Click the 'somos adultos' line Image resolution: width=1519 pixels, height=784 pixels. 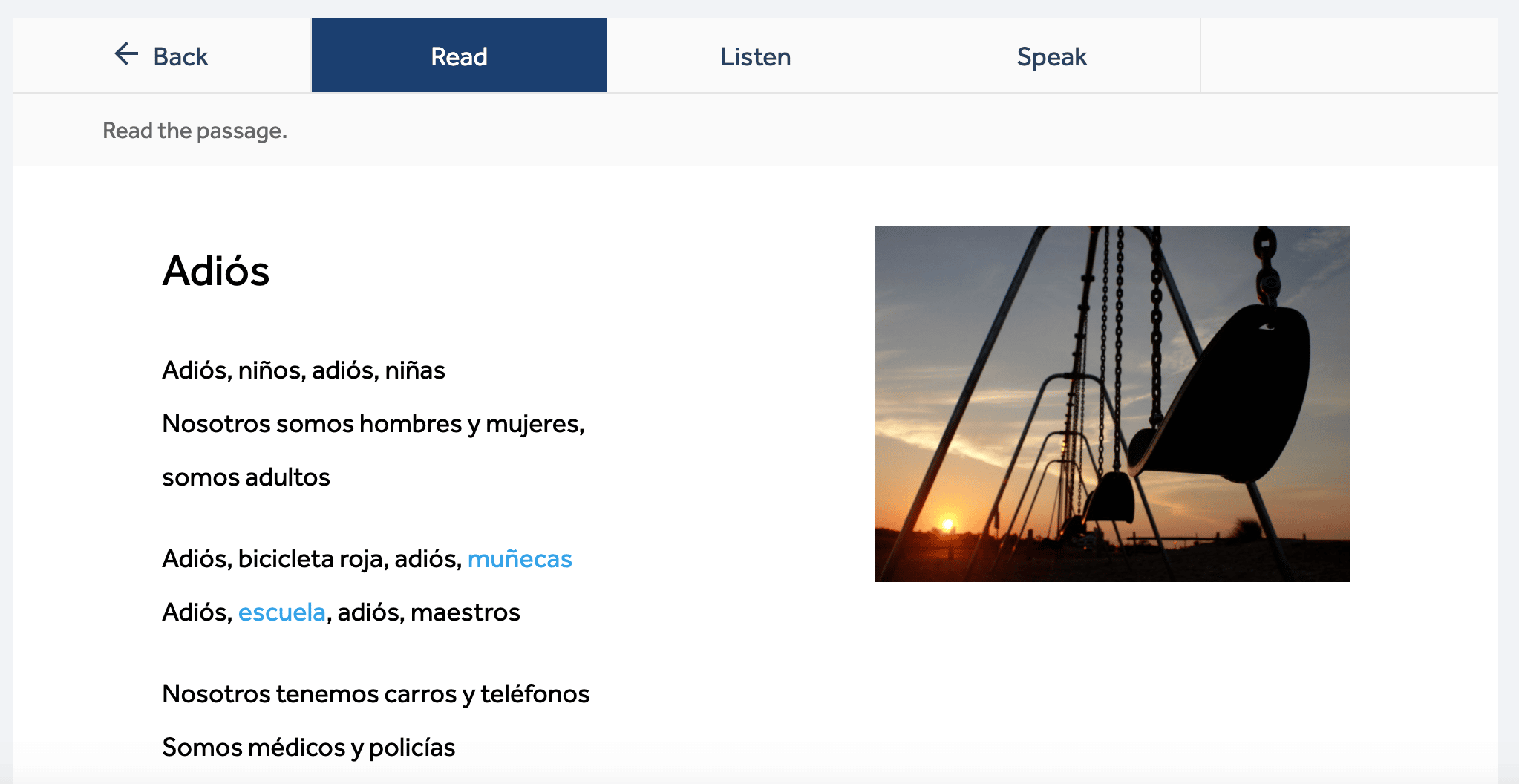coord(246,477)
